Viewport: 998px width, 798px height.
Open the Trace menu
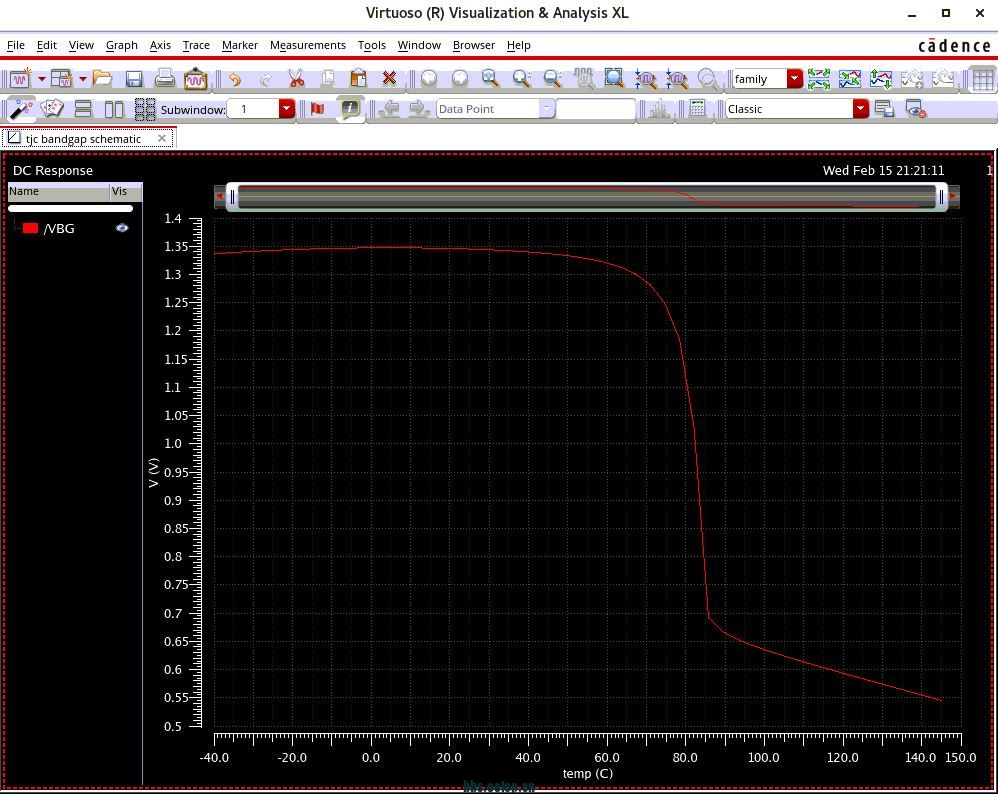point(196,45)
